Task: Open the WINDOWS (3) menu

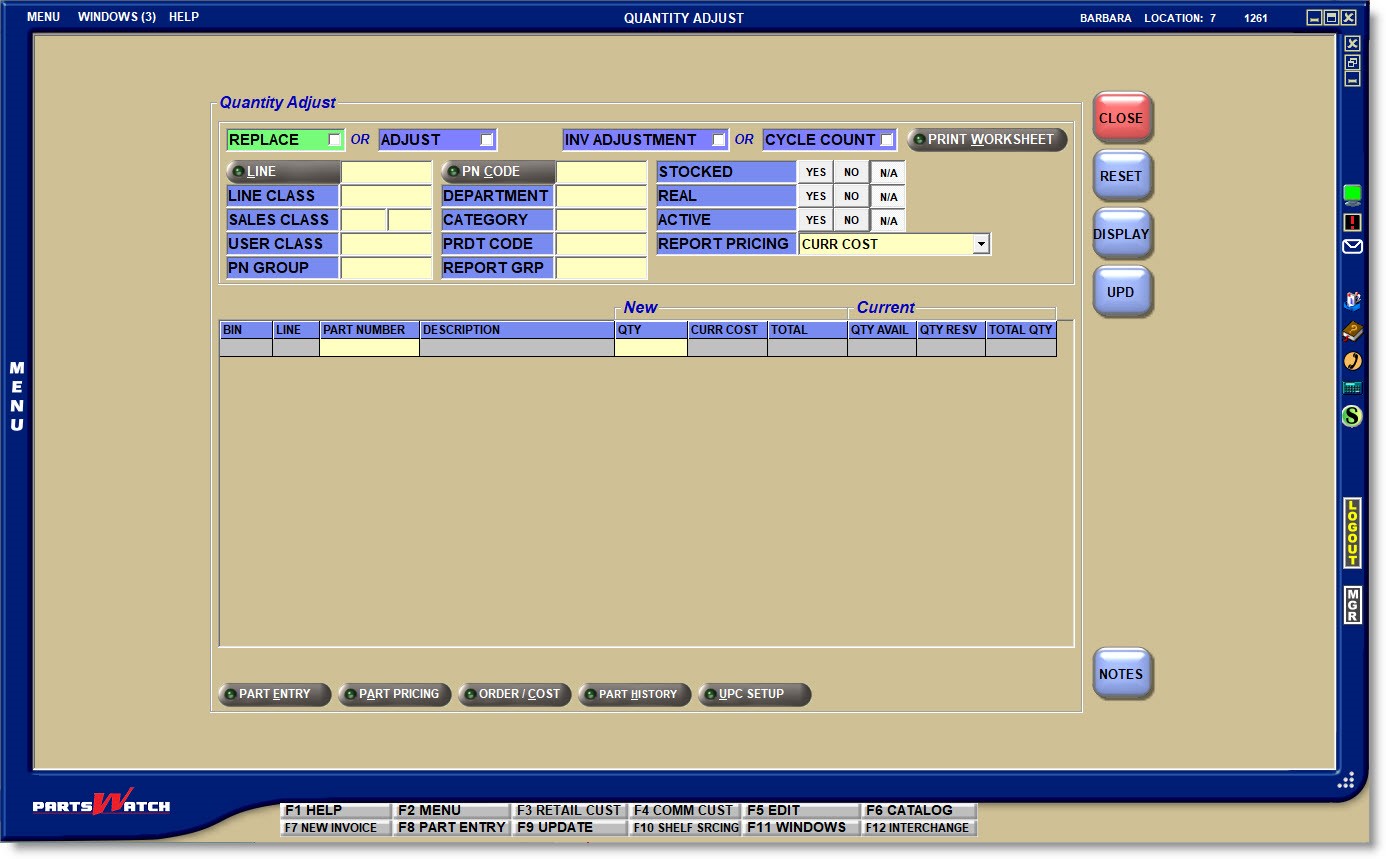Action: click(x=116, y=17)
